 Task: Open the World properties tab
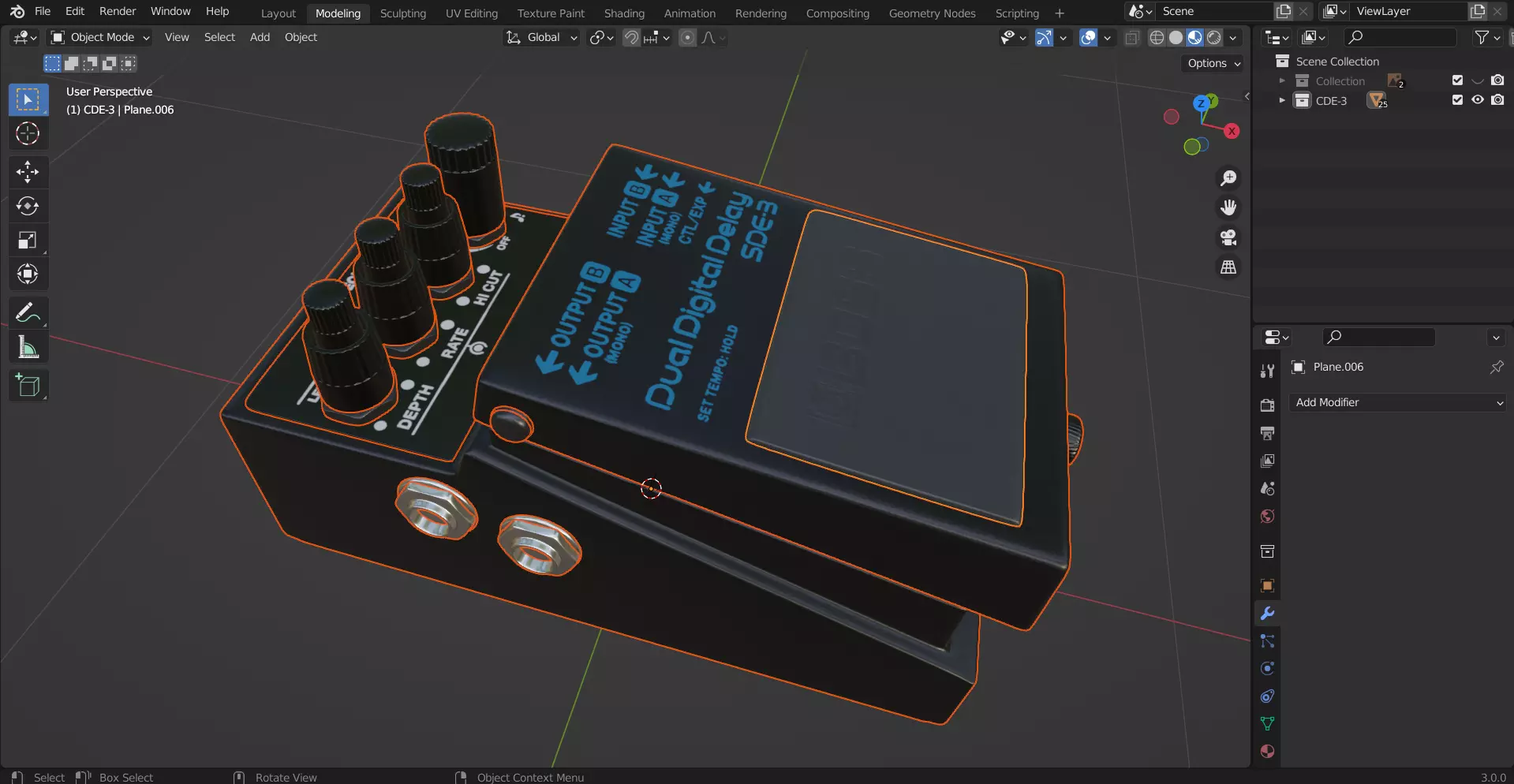1267,516
